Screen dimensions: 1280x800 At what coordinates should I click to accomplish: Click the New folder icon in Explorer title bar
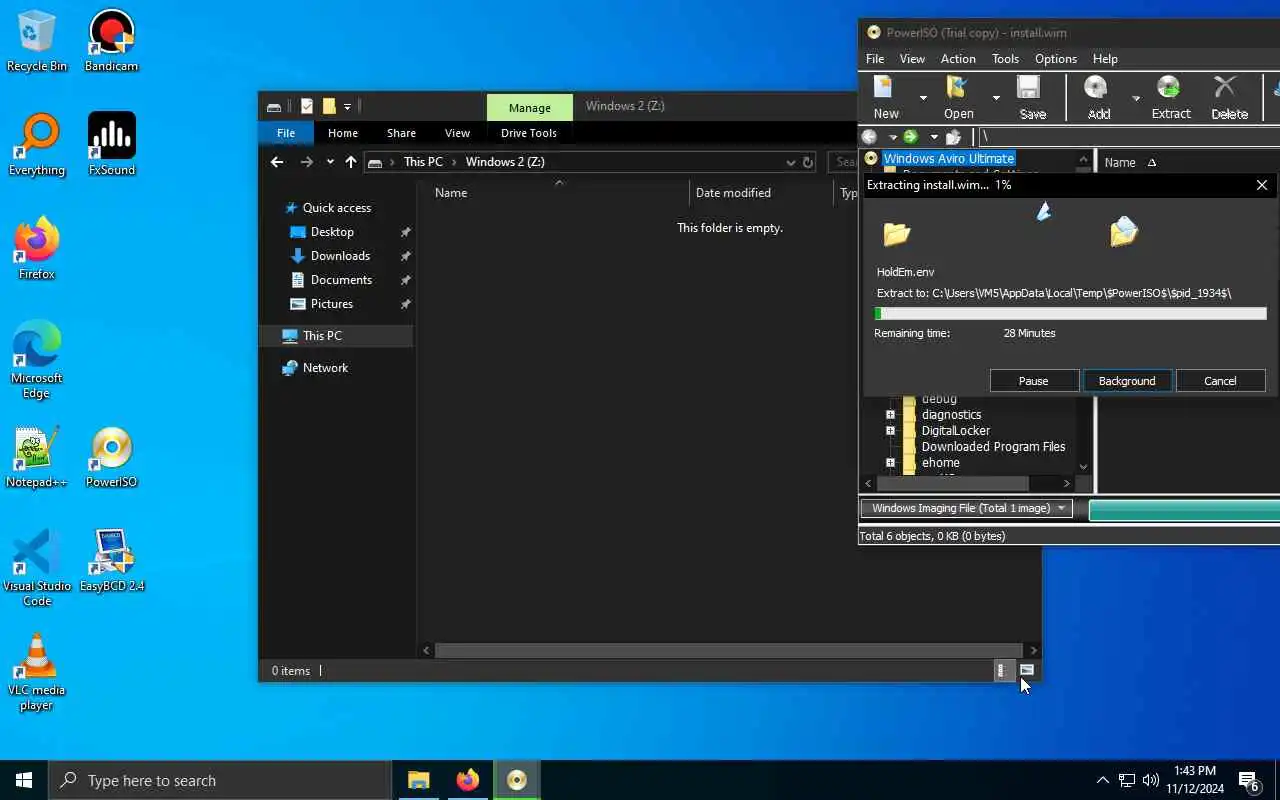(329, 106)
